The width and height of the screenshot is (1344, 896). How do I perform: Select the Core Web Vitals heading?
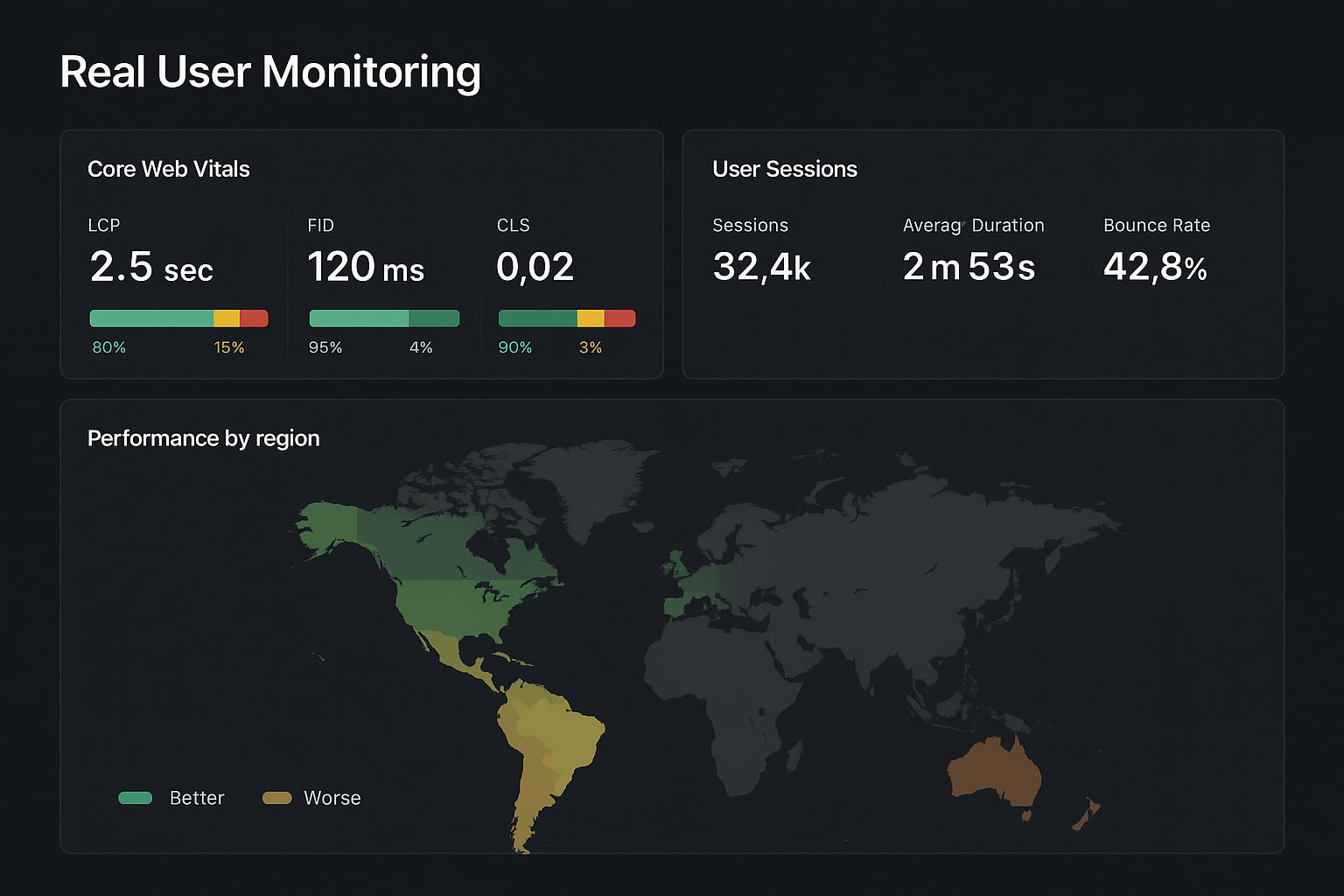pyautogui.click(x=169, y=169)
